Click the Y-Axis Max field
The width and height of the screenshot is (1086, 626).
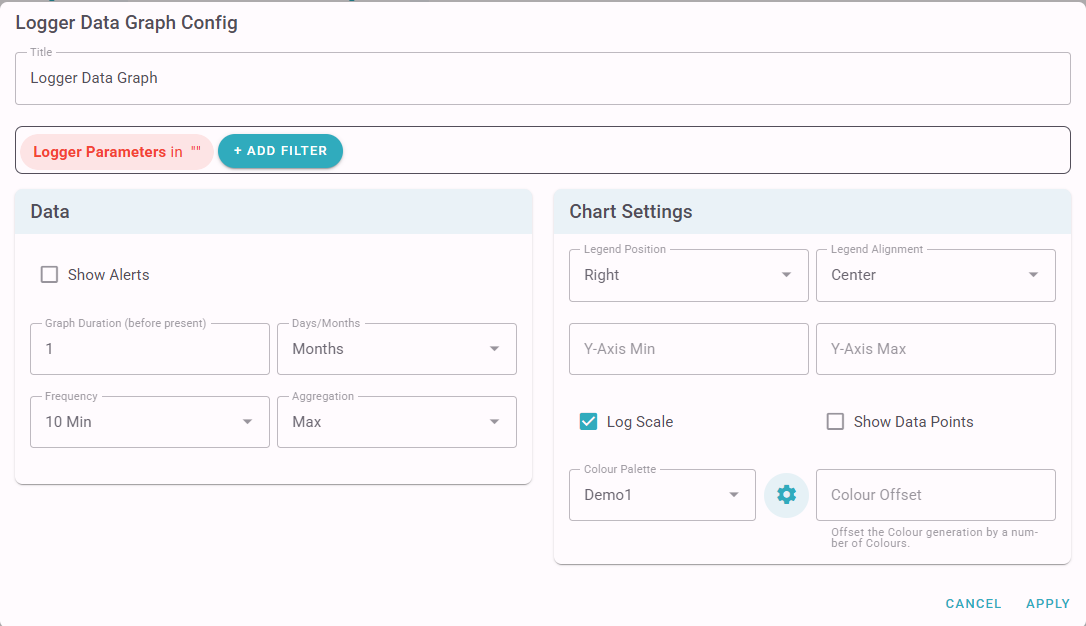[x=935, y=349]
